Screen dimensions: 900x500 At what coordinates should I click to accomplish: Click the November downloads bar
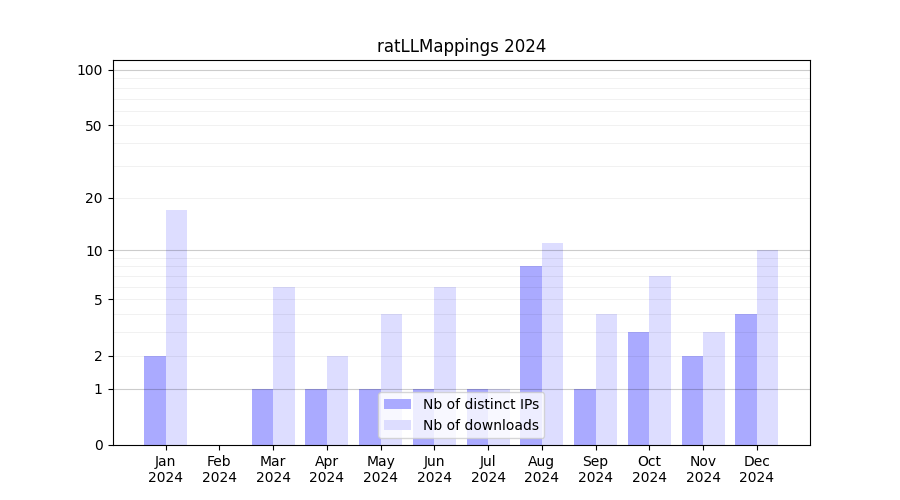coord(714,388)
